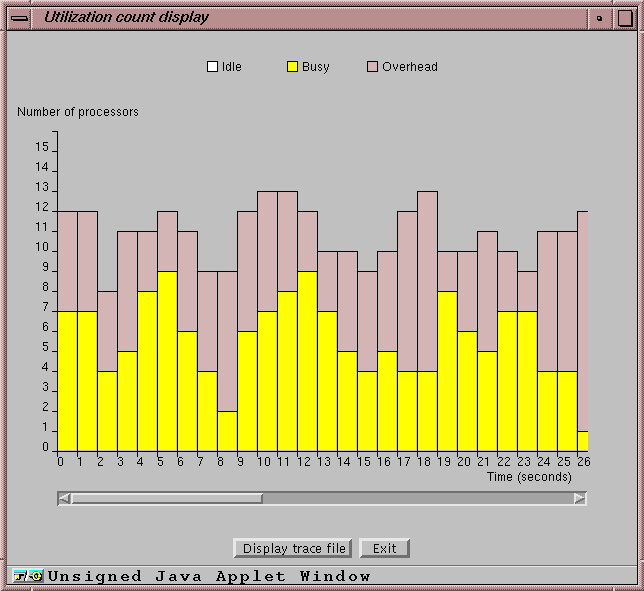Viewport: 644px width, 591px height.
Task: Click the white Idle legend swatch
Action: pos(212,67)
